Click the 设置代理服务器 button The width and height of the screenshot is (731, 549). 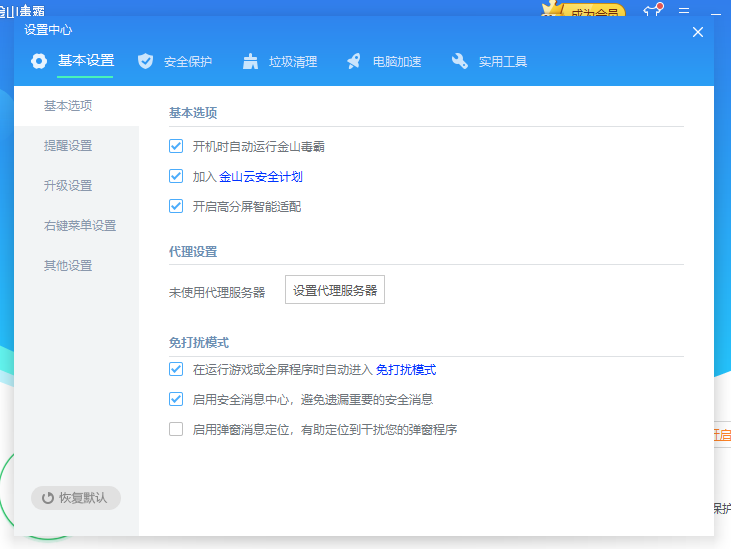tap(335, 290)
